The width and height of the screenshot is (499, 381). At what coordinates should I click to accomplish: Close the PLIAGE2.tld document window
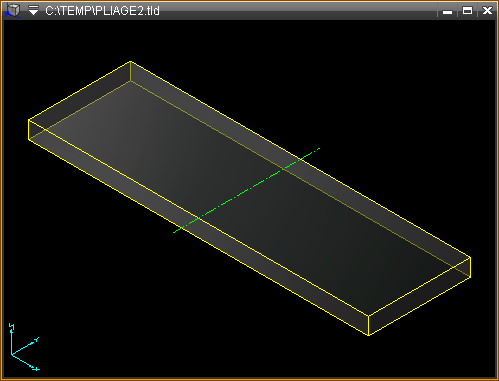click(x=487, y=11)
